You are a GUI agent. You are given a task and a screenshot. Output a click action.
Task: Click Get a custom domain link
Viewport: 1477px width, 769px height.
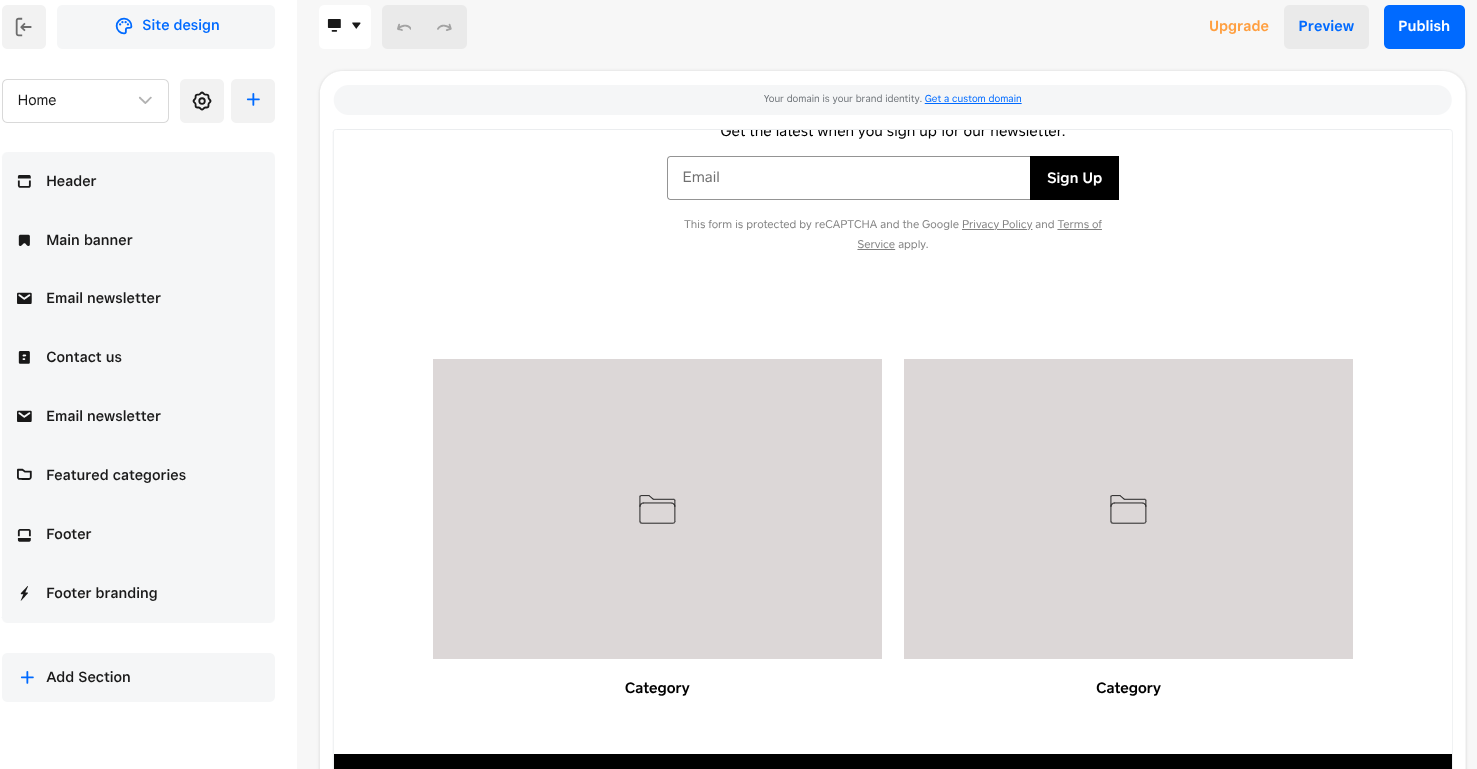coord(972,99)
